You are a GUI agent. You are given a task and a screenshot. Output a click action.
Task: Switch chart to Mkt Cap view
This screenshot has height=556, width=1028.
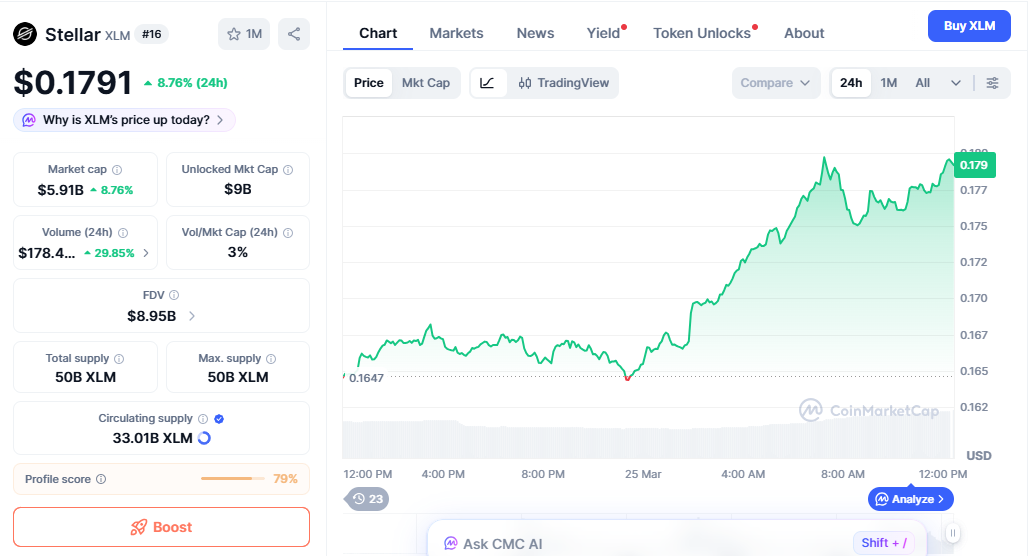pos(425,83)
